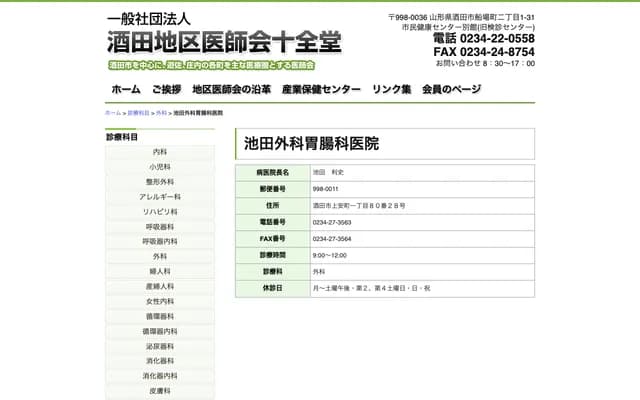Viewport: 640px width, 400px height.
Task: Go to 地区医師会の沿革 in the navigation
Action: pyautogui.click(x=232, y=89)
